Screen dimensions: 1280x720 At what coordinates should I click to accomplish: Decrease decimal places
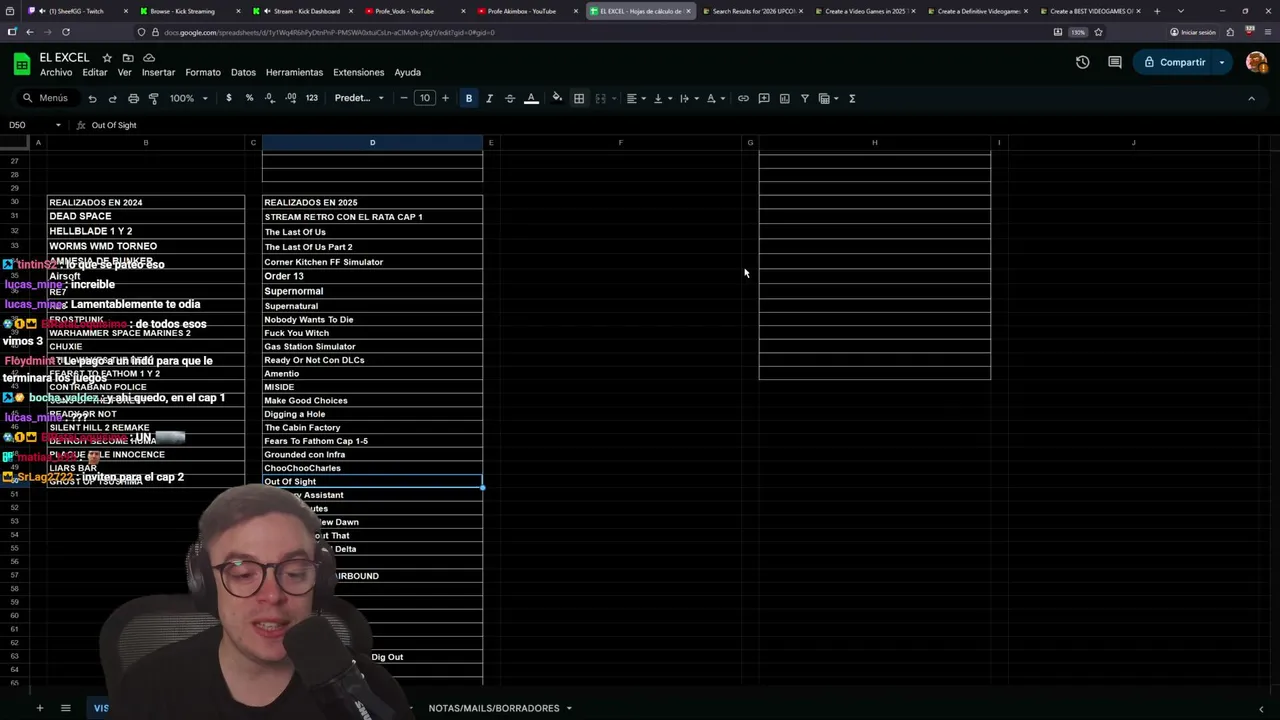pyautogui.click(x=270, y=98)
